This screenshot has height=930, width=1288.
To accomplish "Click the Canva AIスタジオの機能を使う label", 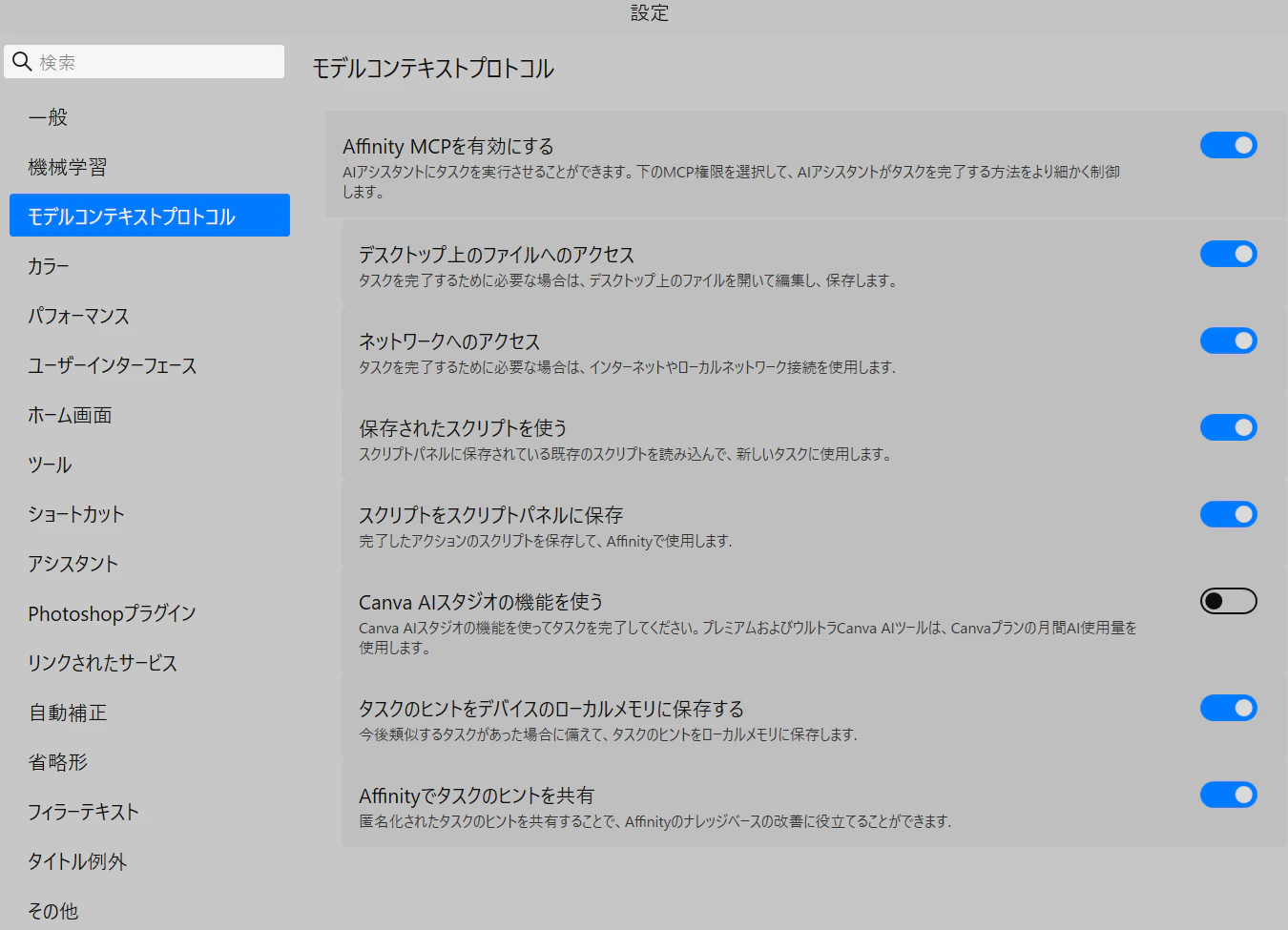I will tap(481, 602).
